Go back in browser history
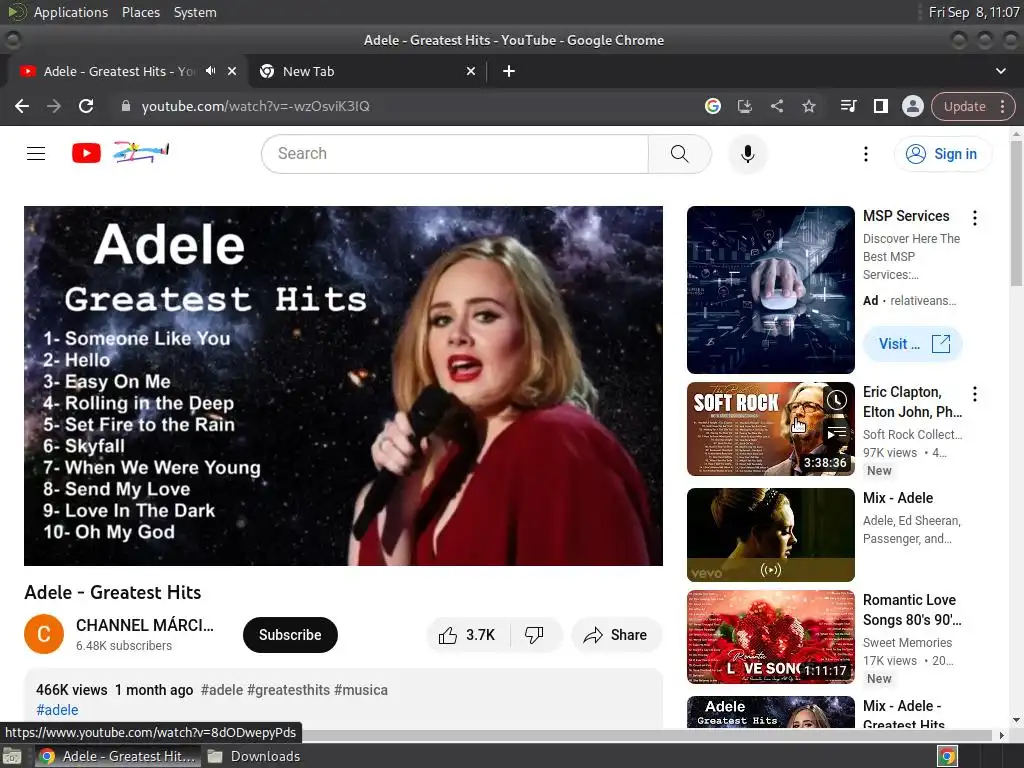This screenshot has width=1024, height=768. [22, 106]
